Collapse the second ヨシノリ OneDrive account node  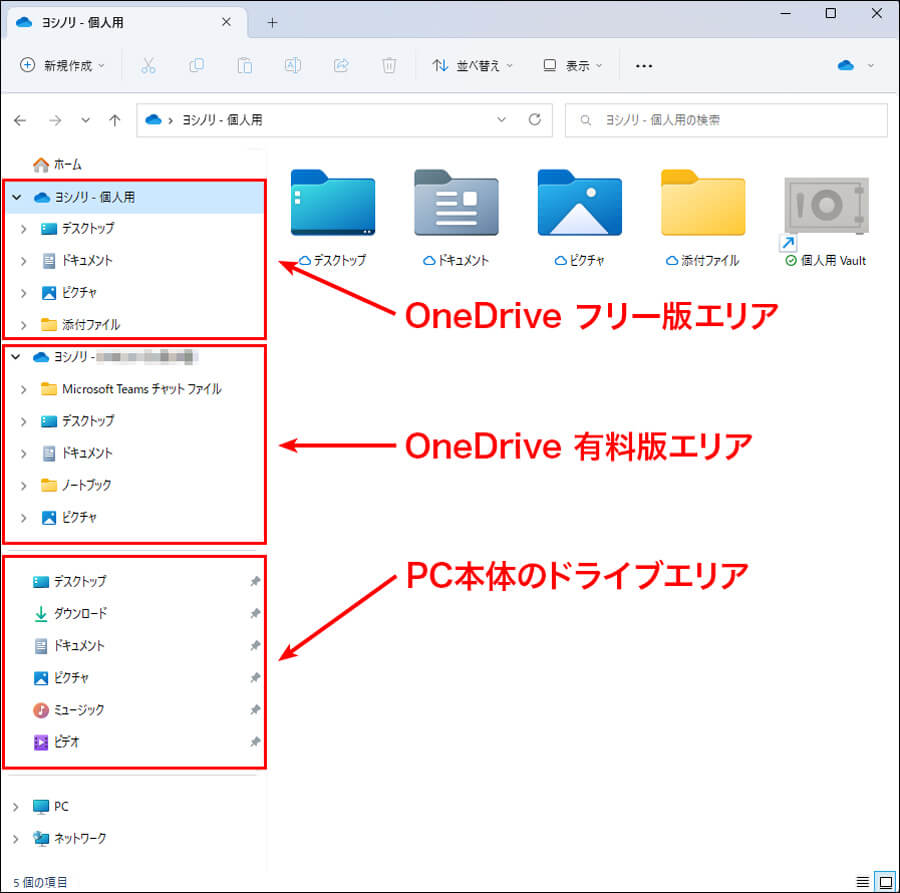pos(15,357)
